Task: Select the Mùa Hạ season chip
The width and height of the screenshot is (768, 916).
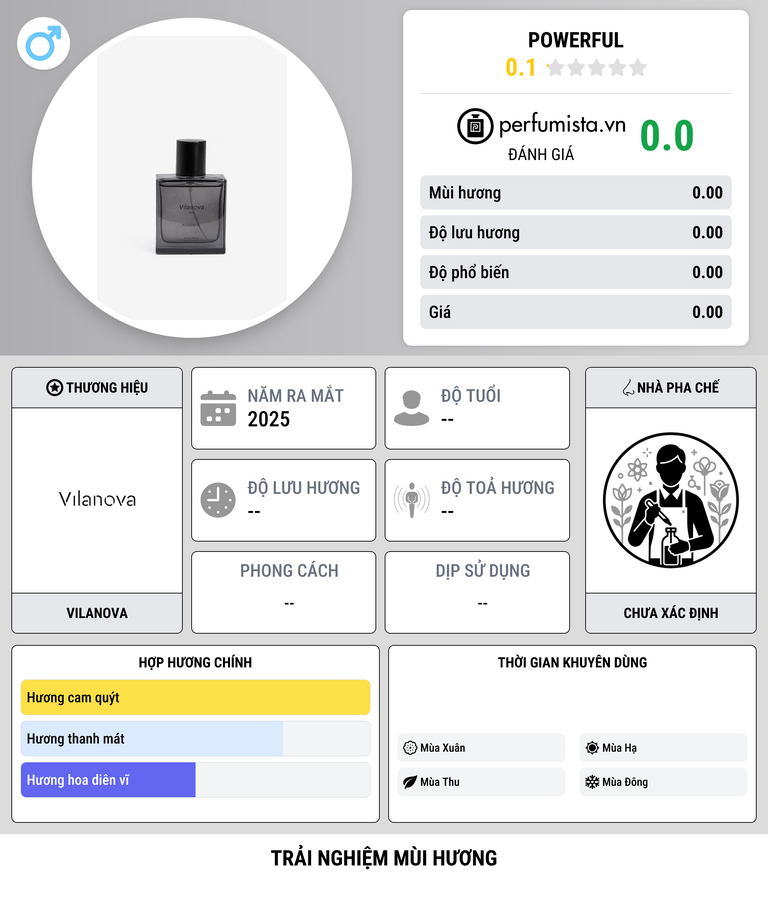Action: pos(663,748)
